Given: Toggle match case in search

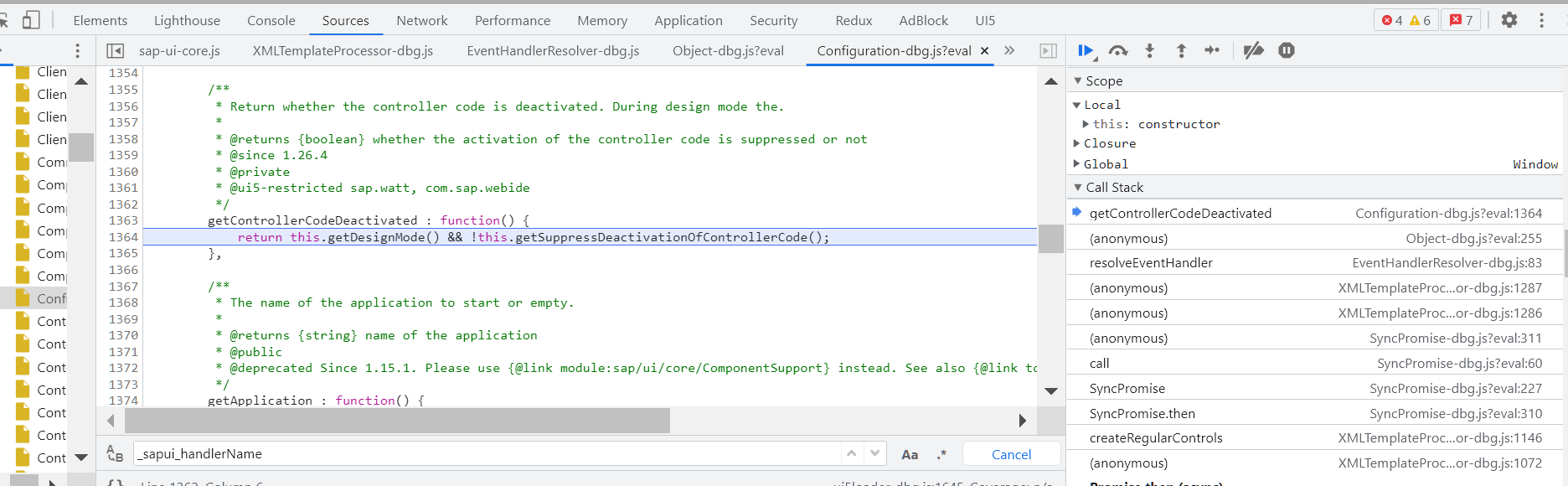Looking at the screenshot, I should [910, 454].
